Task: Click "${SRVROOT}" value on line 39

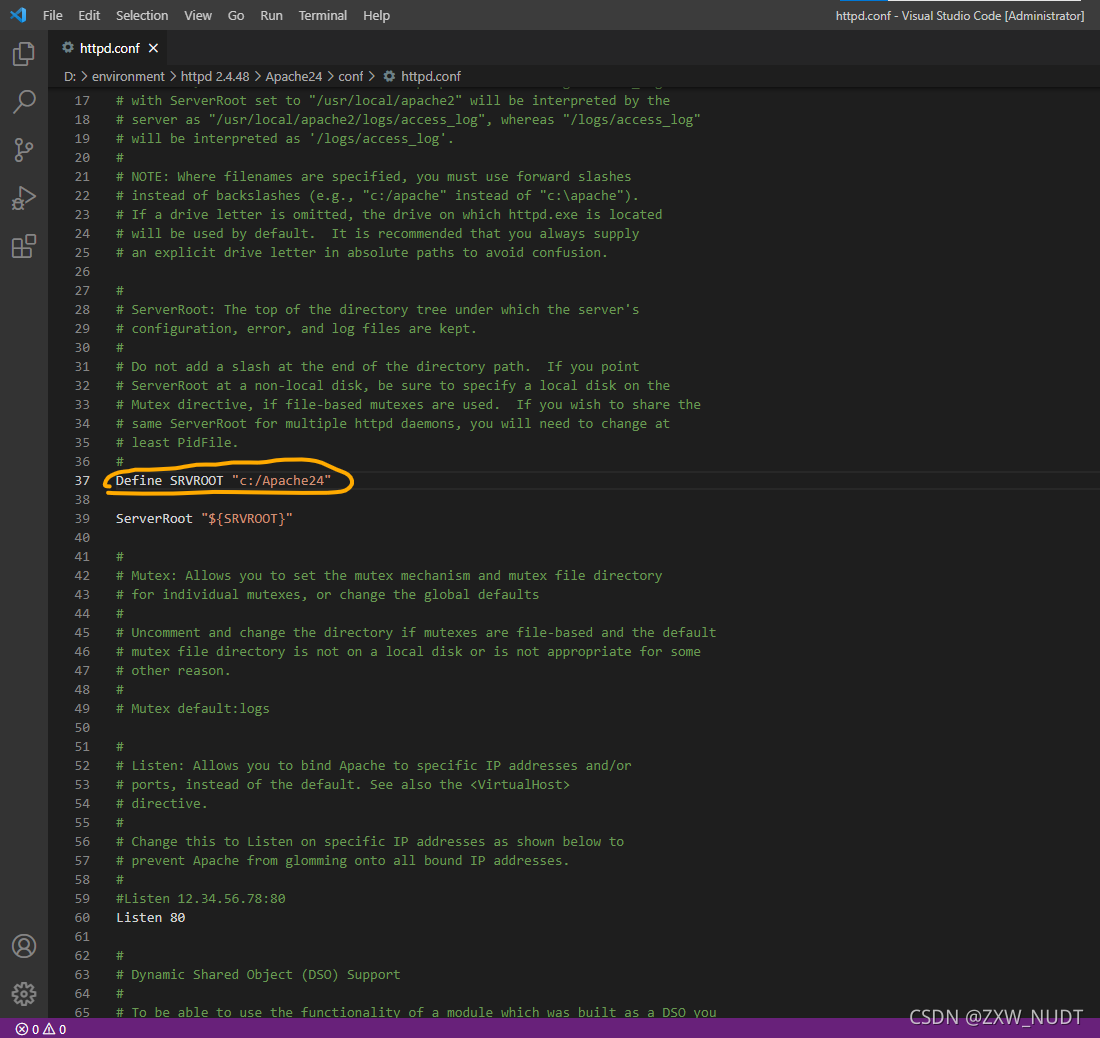Action: click(x=247, y=518)
